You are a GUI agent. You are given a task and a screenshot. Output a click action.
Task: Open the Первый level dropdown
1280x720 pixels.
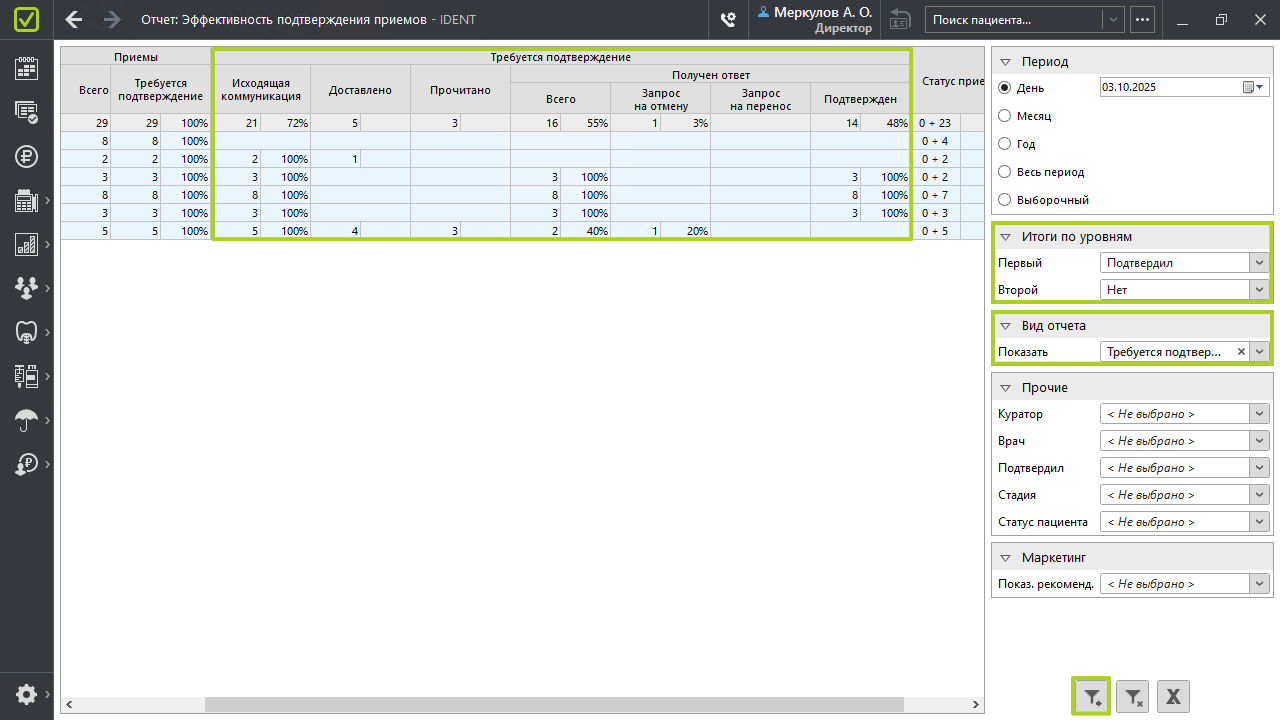click(x=1258, y=263)
